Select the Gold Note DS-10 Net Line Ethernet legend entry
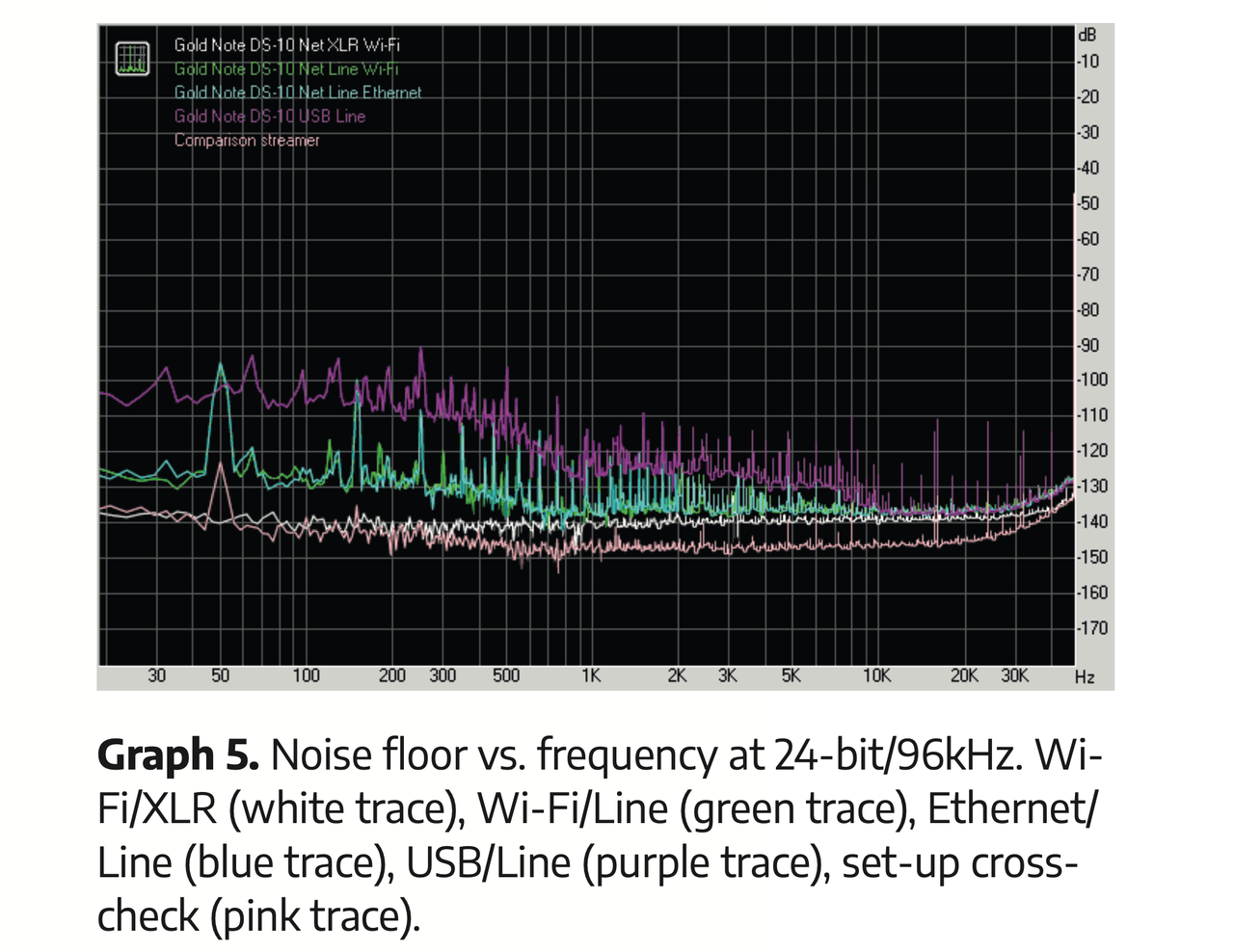 coord(298,93)
